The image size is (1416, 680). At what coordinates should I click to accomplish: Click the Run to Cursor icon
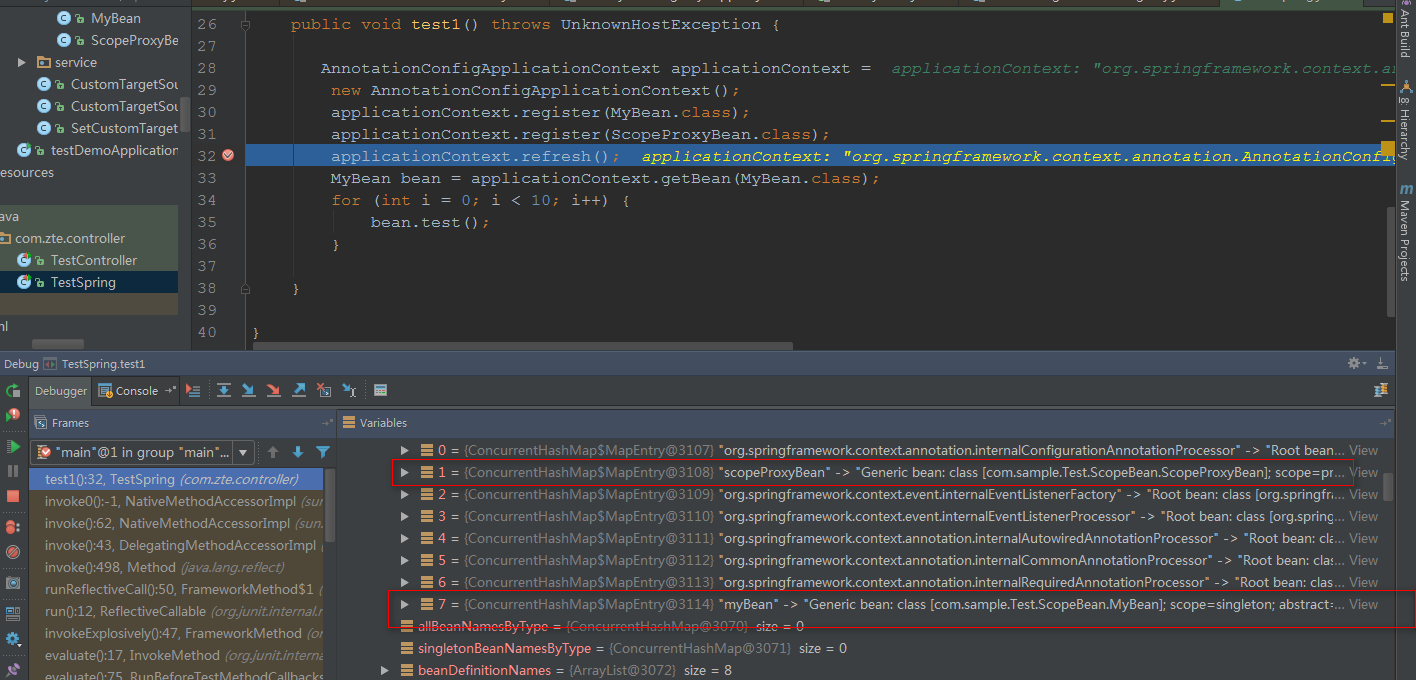click(x=349, y=390)
